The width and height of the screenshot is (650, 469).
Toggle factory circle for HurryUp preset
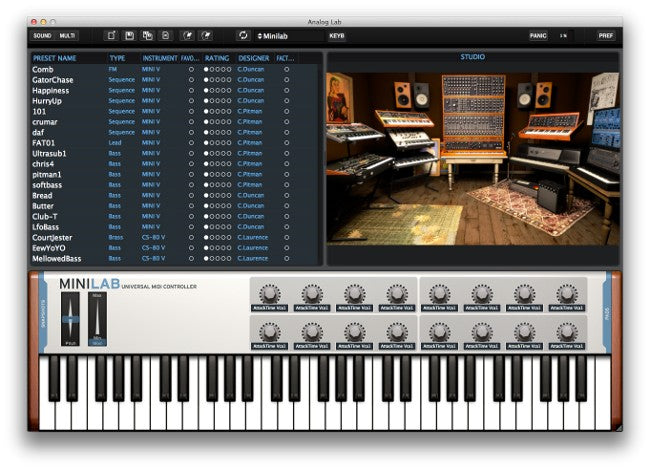(x=286, y=101)
